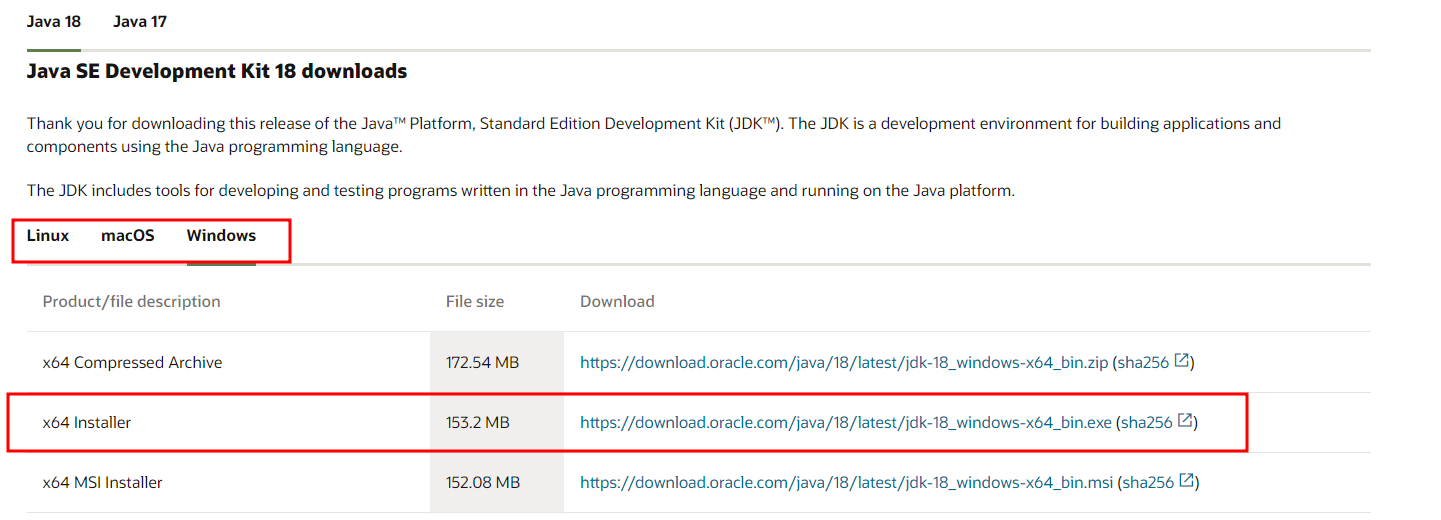Click the x64 Installer description

(x=87, y=422)
